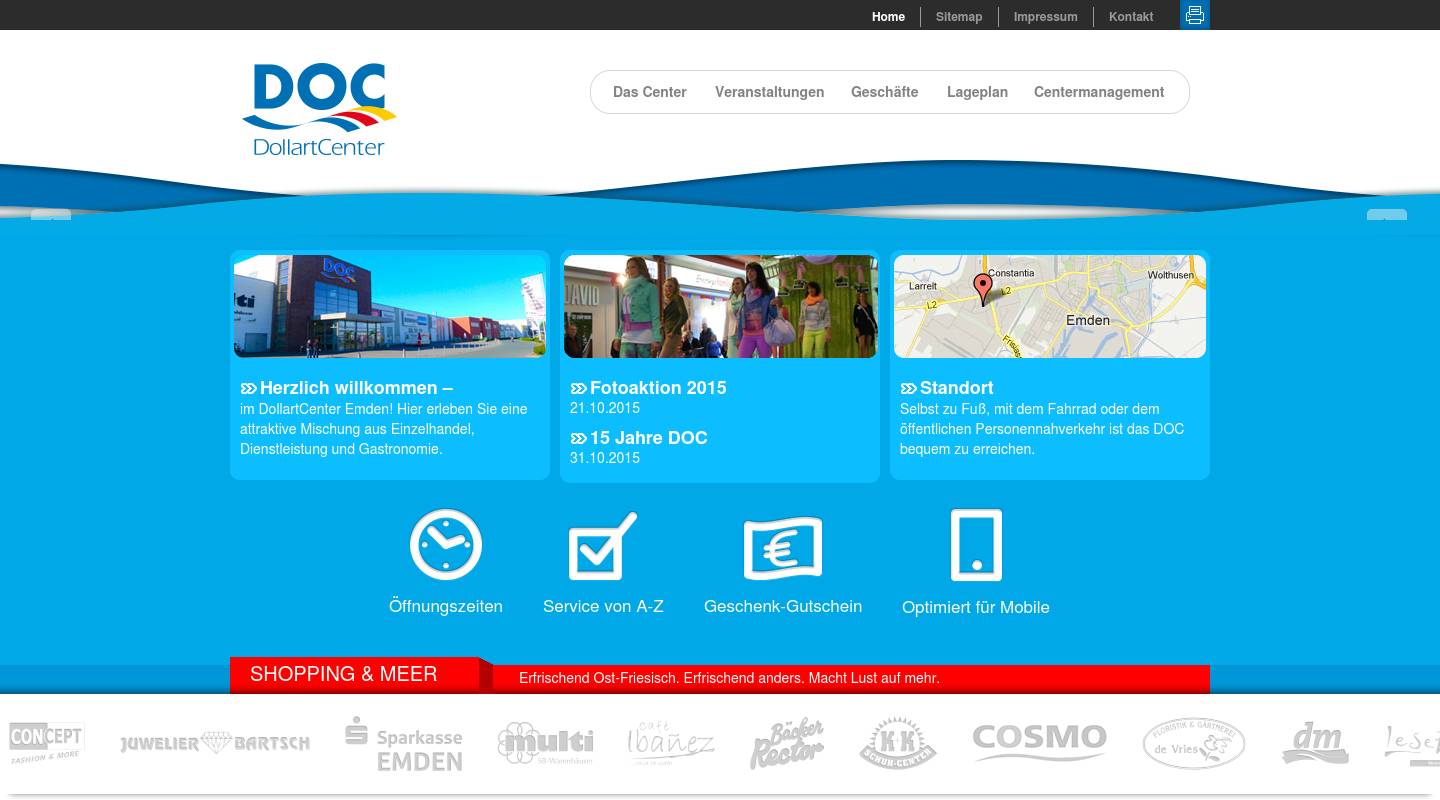
Task: Open the Impressum page
Action: 1045,16
